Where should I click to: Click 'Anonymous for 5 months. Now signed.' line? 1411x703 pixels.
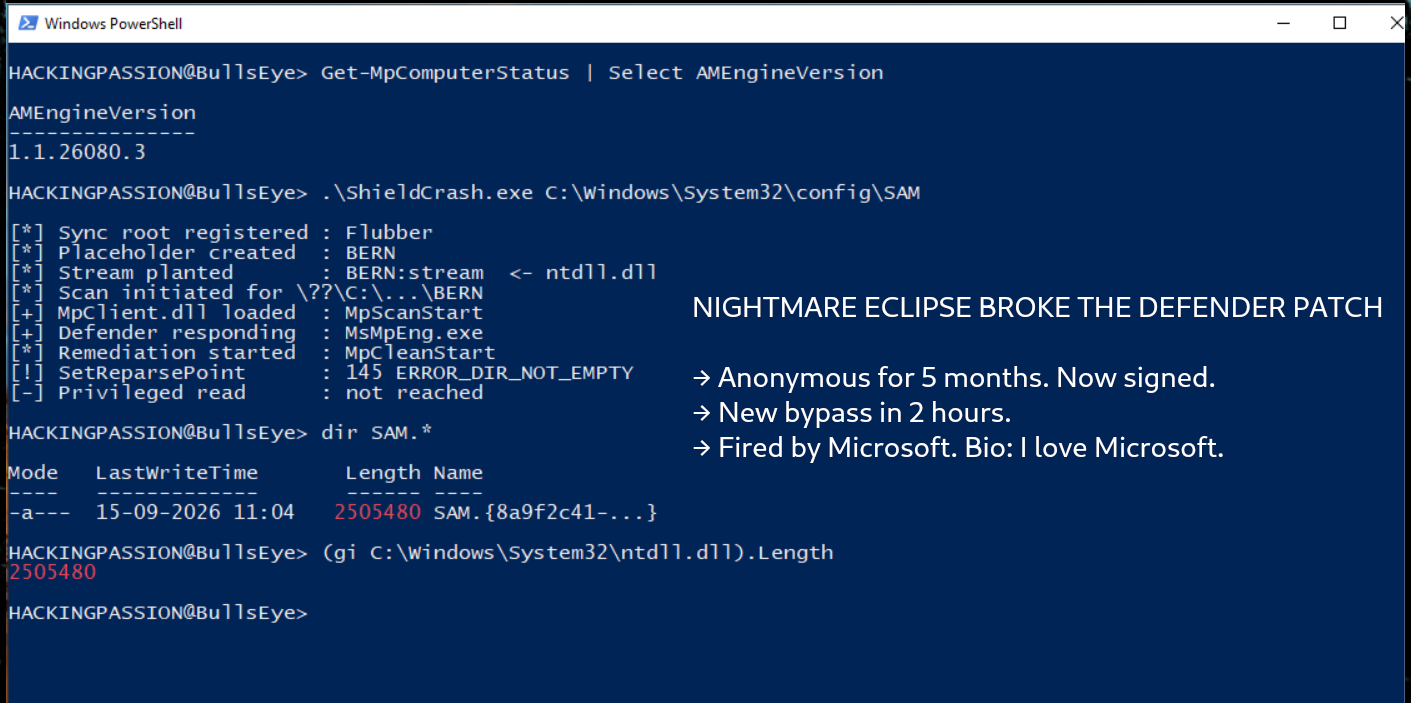click(953, 378)
